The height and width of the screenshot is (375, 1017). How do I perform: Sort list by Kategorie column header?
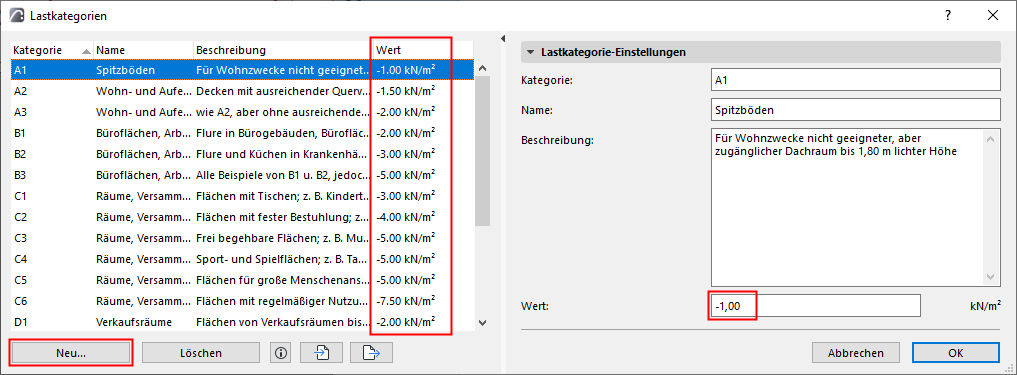52,50
